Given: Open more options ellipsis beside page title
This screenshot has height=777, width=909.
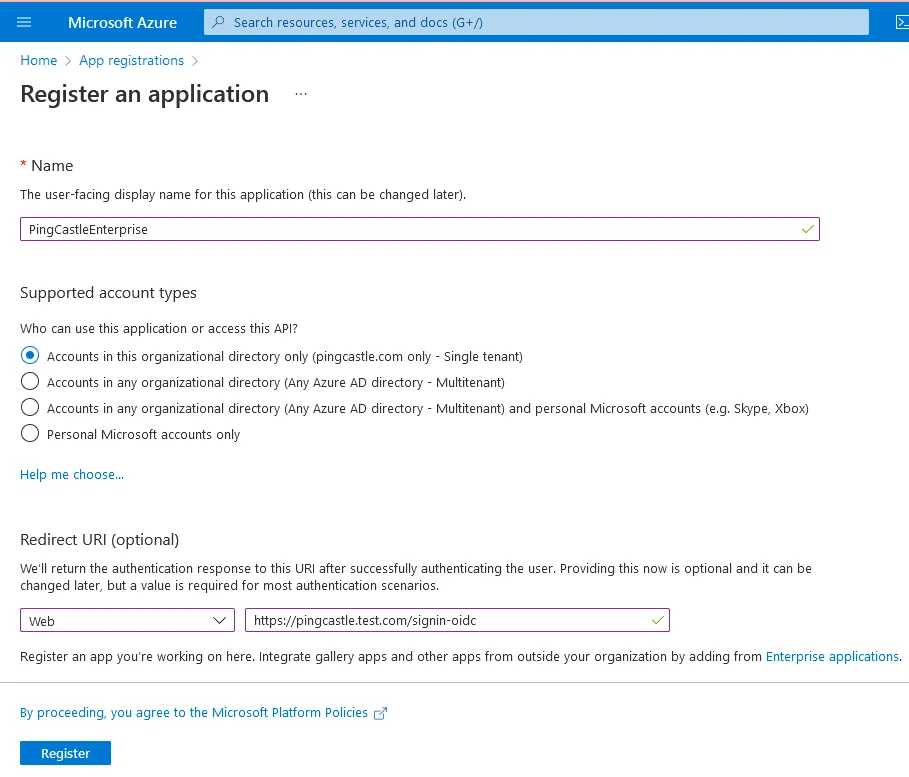Looking at the screenshot, I should 299,93.
